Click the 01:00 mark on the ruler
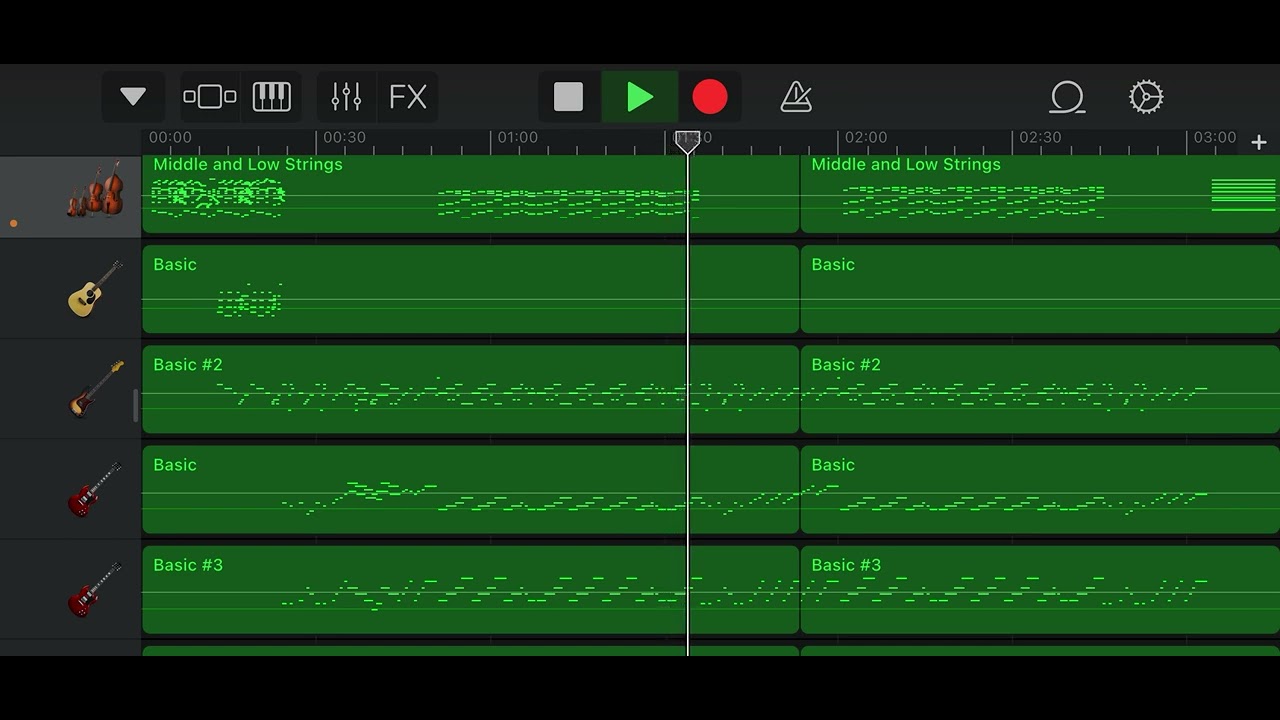The height and width of the screenshot is (720, 1280). point(518,137)
